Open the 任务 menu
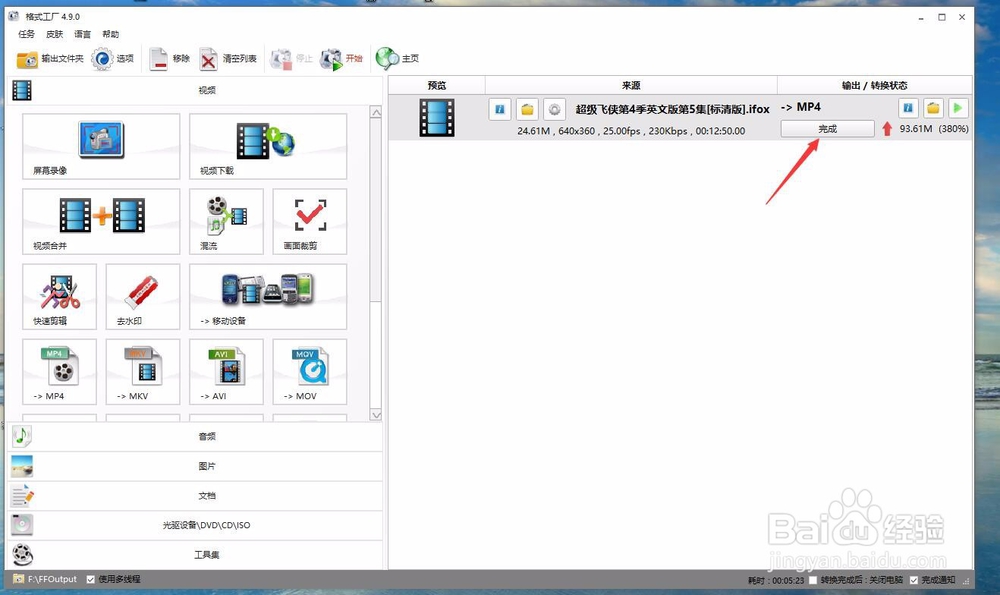This screenshot has width=1000, height=595. (x=26, y=34)
